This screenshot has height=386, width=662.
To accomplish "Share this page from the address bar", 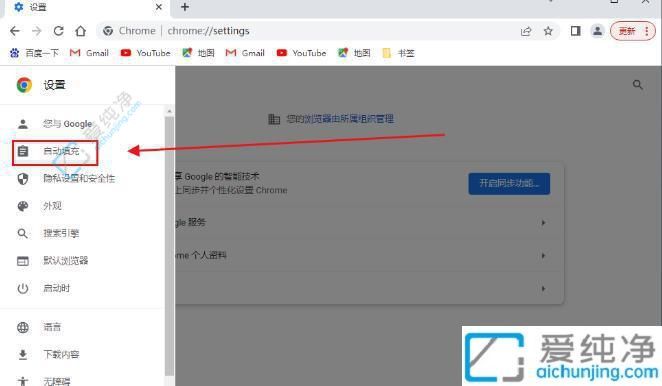I will pyautogui.click(x=526, y=31).
